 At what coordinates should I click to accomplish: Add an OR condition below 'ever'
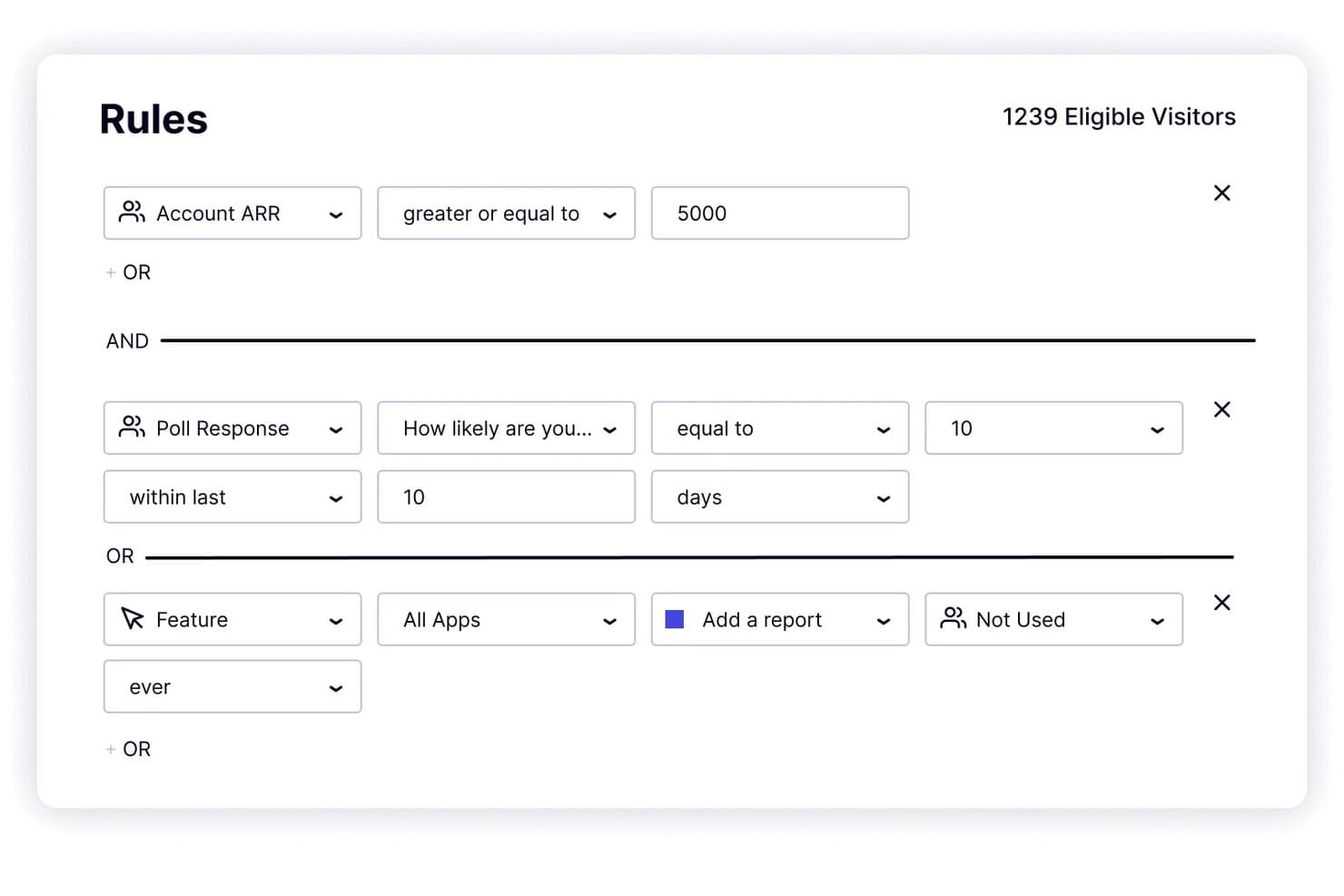pyautogui.click(x=128, y=749)
